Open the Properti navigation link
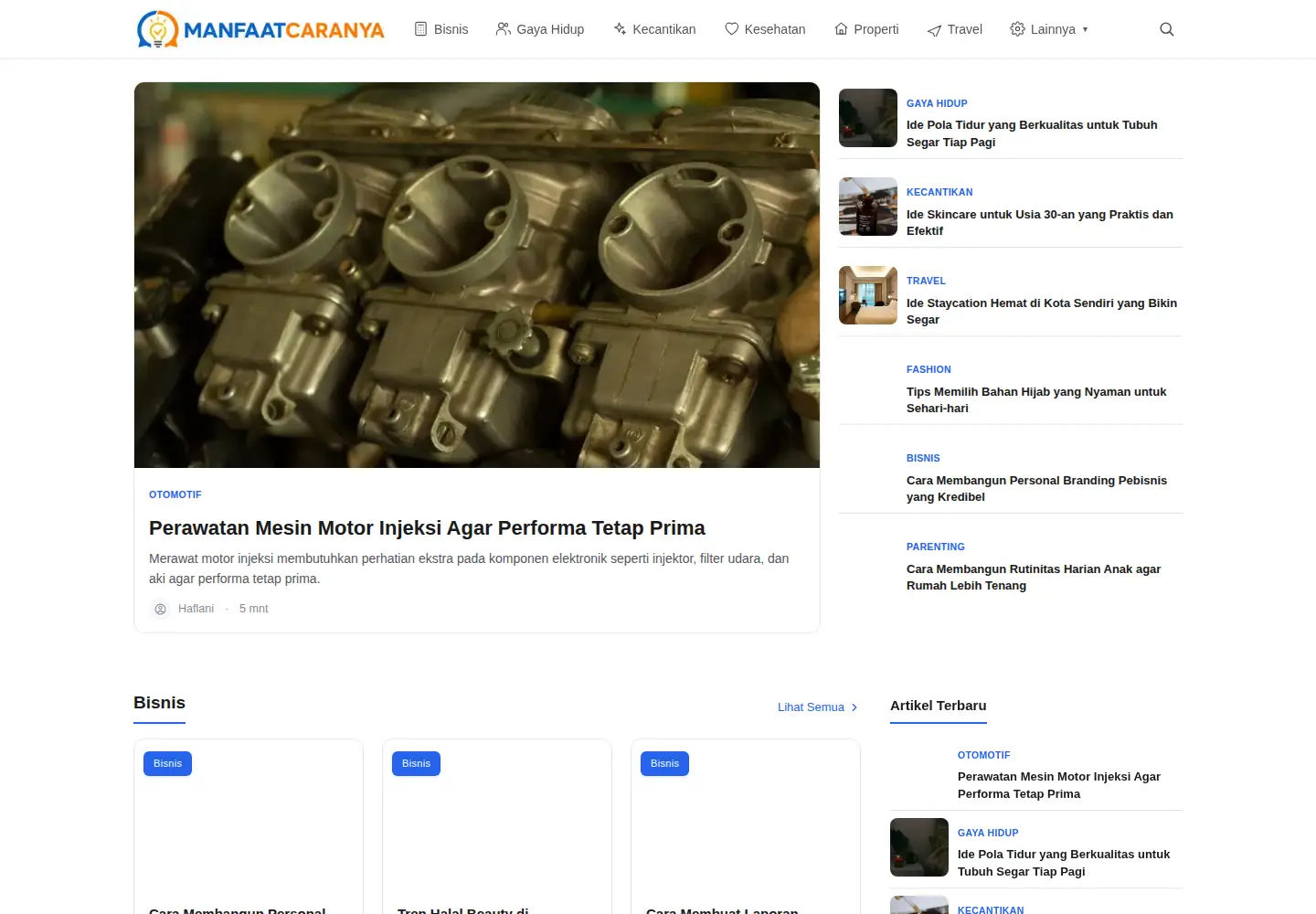 (866, 29)
